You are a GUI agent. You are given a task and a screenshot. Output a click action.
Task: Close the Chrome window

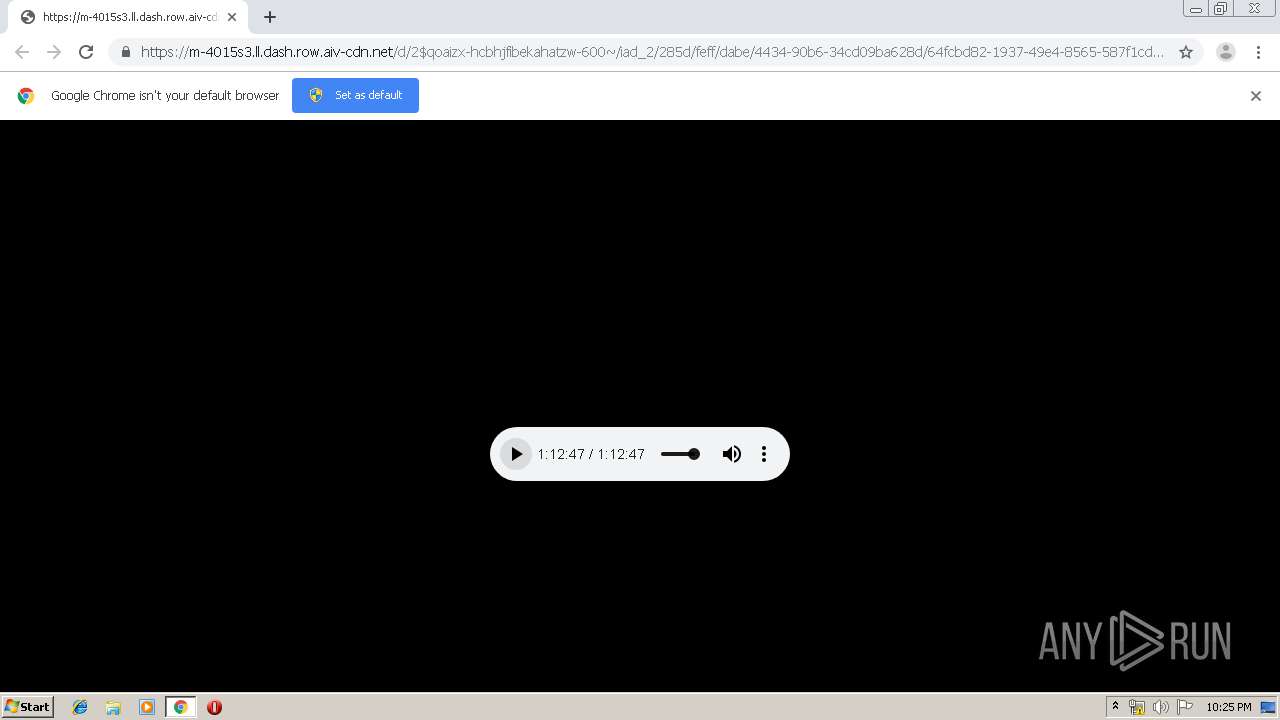1255,9
